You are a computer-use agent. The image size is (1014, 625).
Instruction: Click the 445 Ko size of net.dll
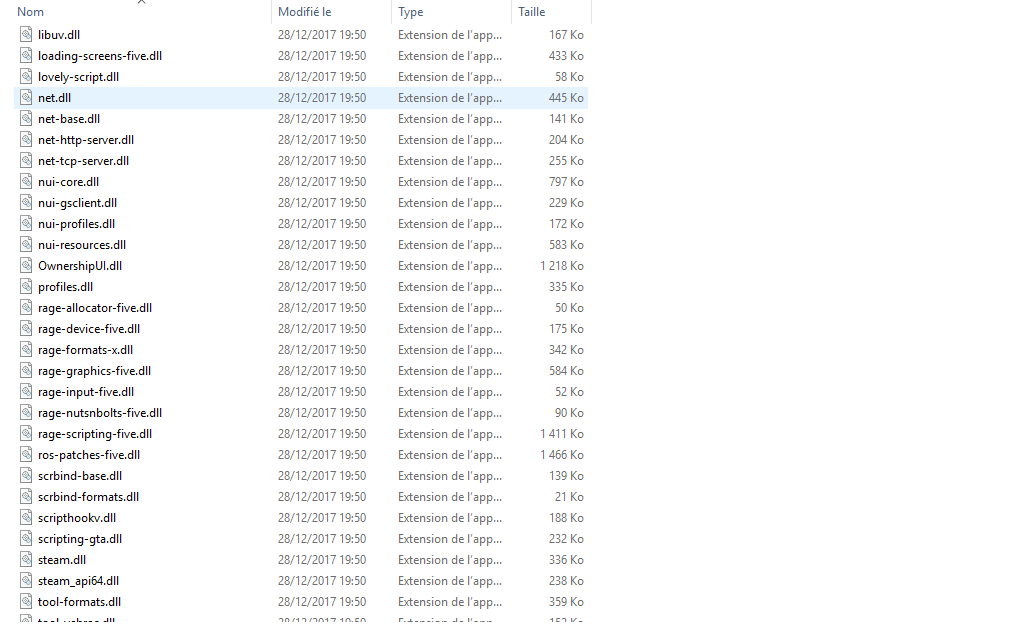(566, 98)
